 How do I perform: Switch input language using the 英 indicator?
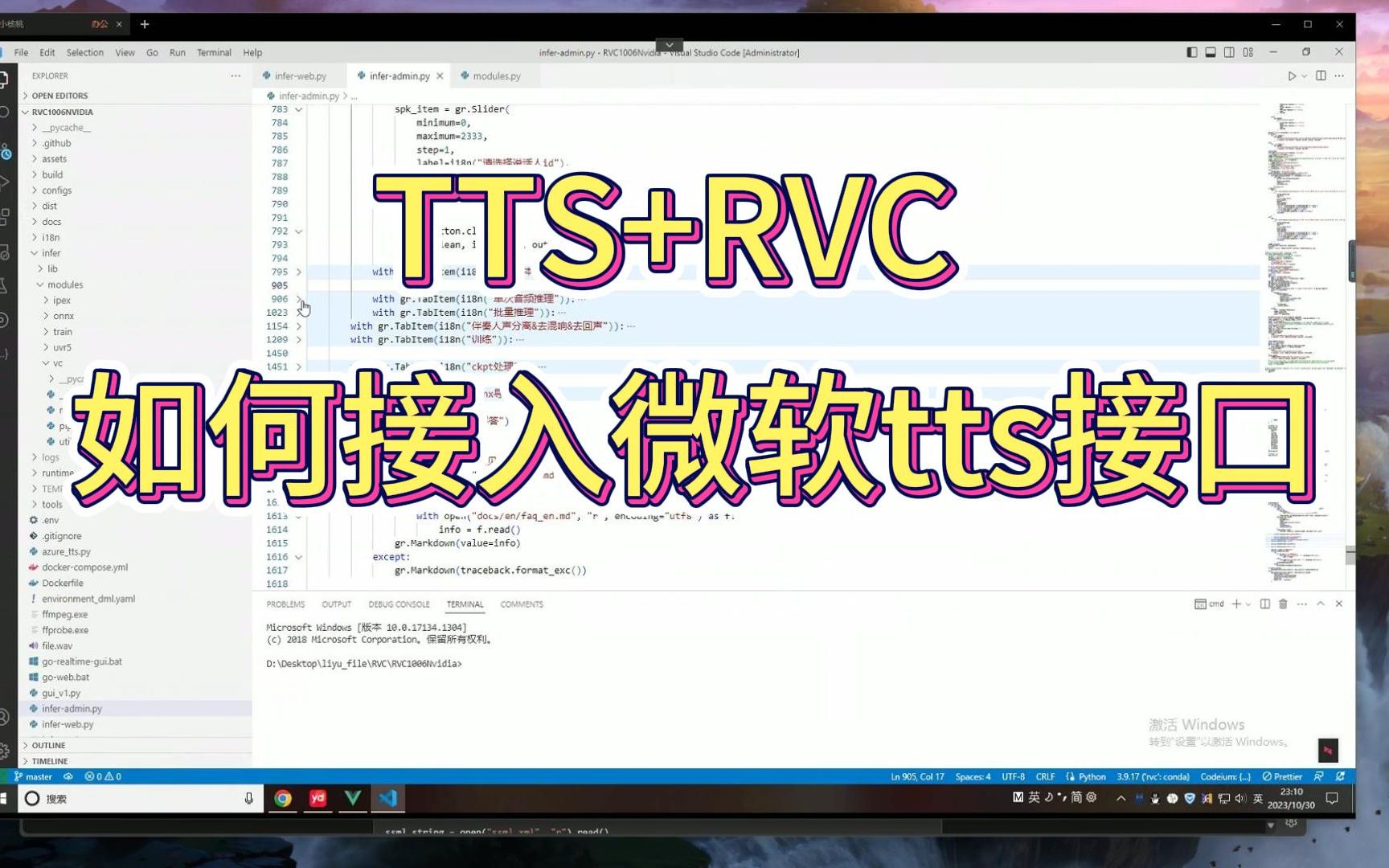tap(1257, 798)
